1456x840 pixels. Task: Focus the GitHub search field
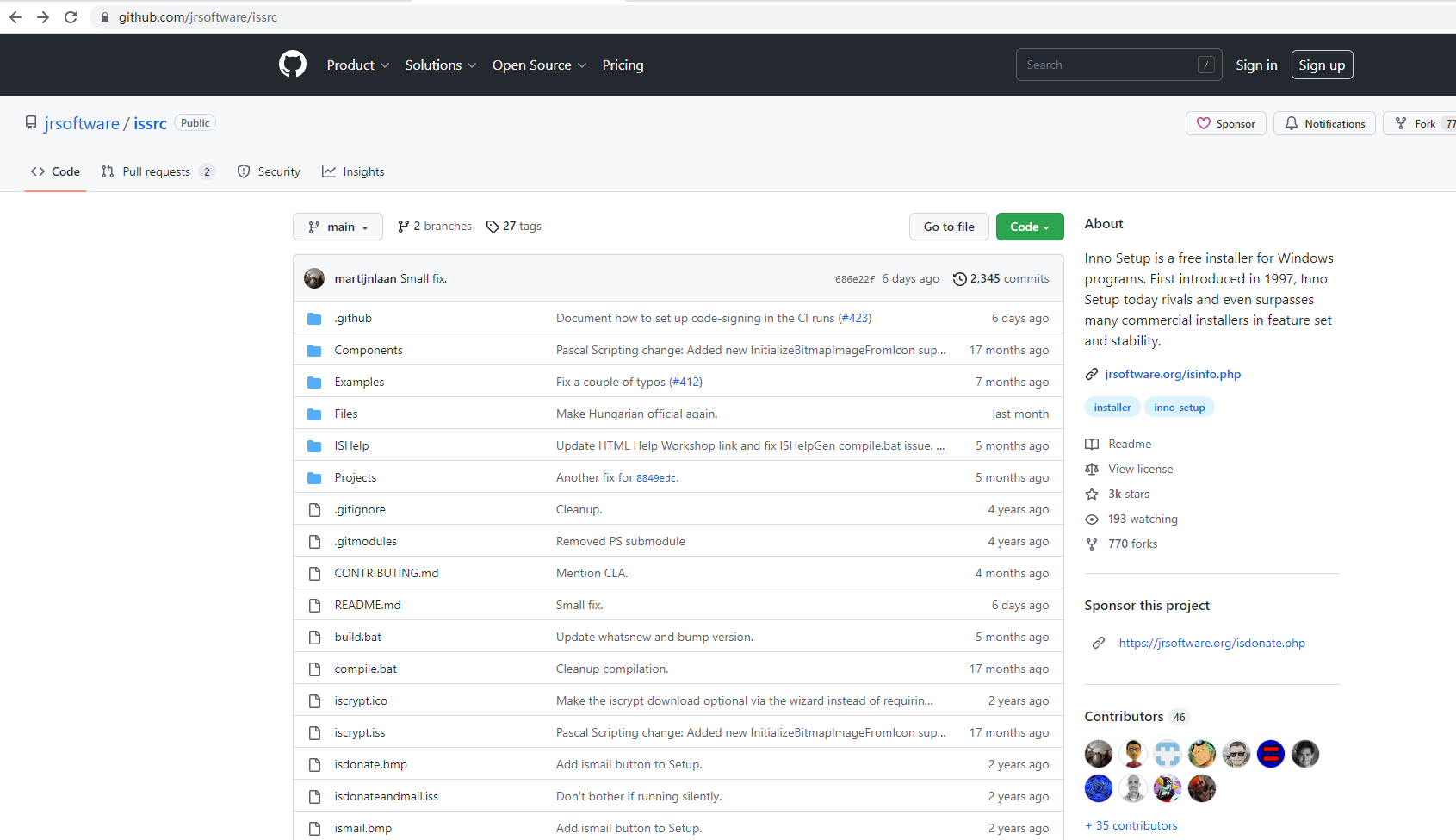point(1118,65)
